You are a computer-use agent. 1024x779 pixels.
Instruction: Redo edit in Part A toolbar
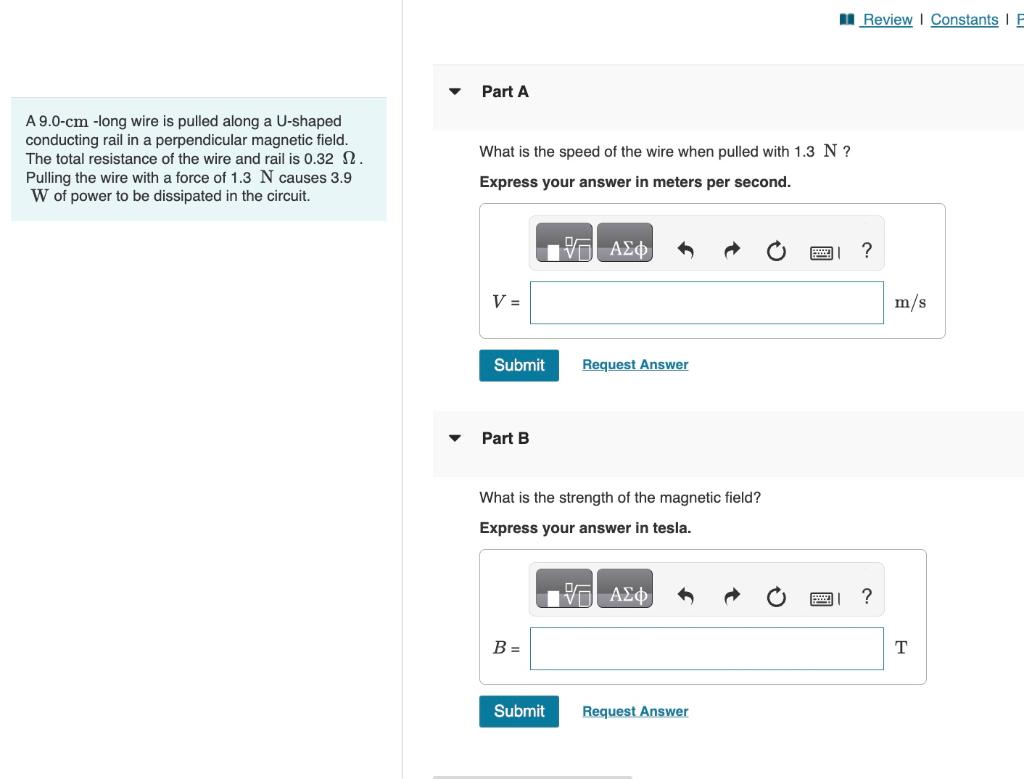pos(731,250)
